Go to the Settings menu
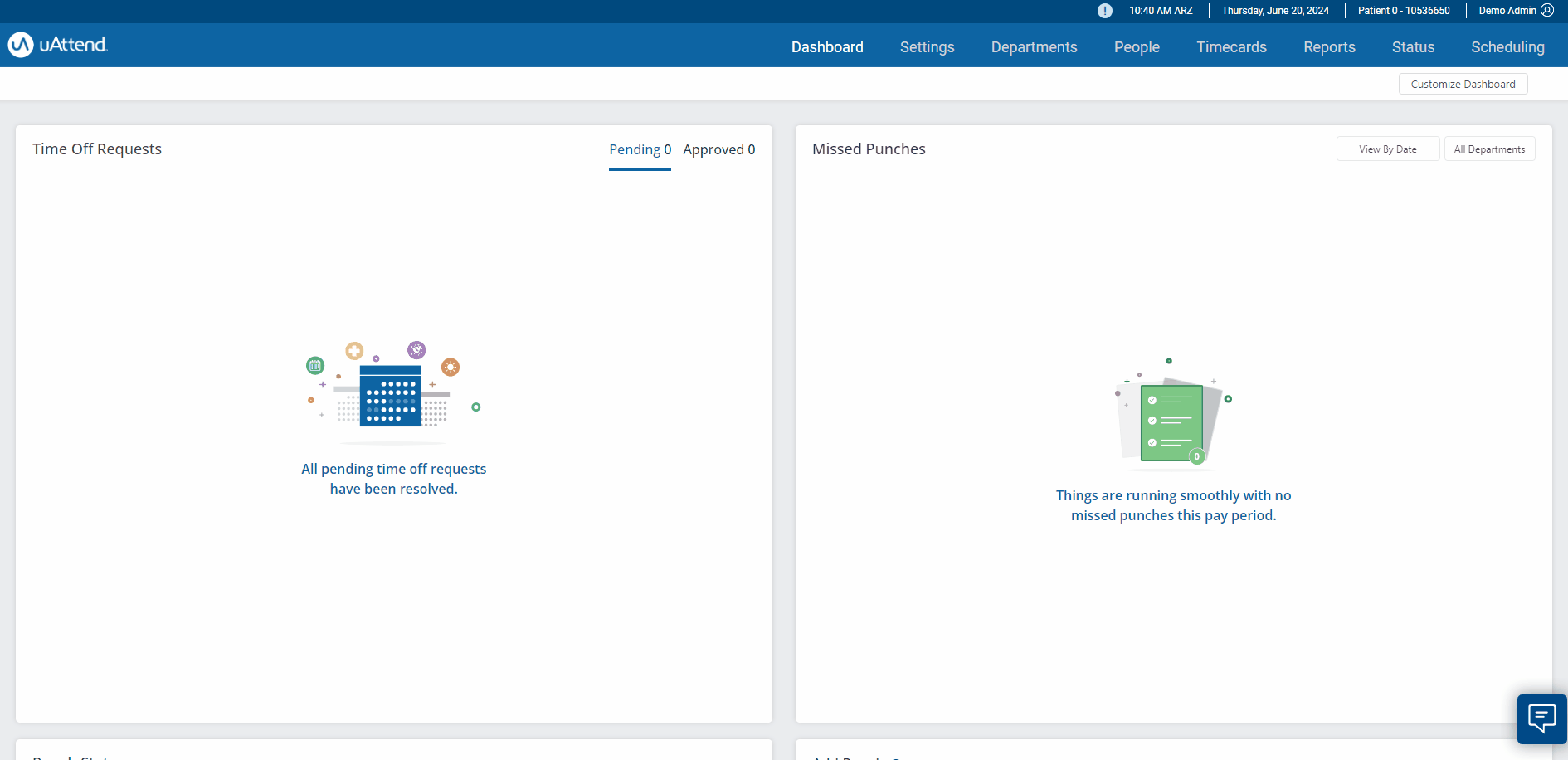Screen dimensions: 1568x760 (927, 47)
